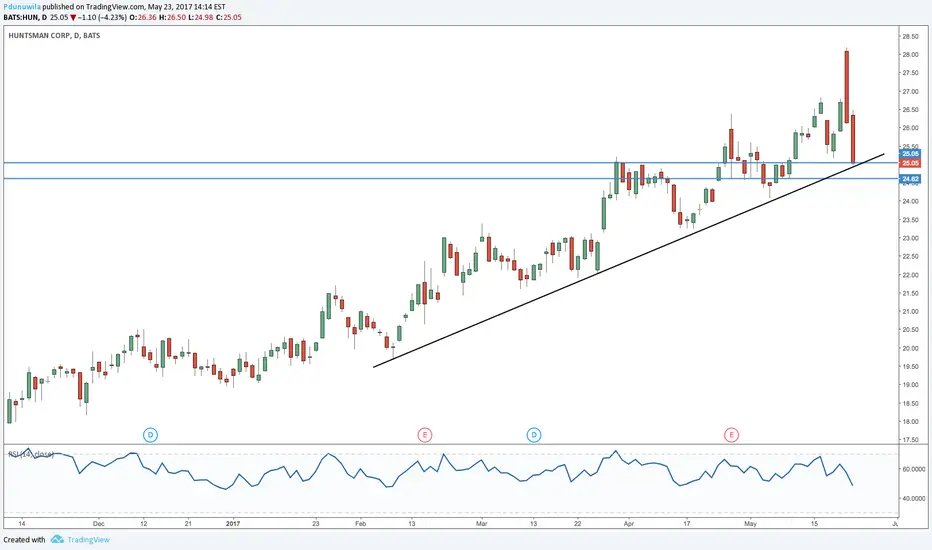Click the 17.50 price axis label
The image size is (932, 550).
pyautogui.click(x=910, y=440)
